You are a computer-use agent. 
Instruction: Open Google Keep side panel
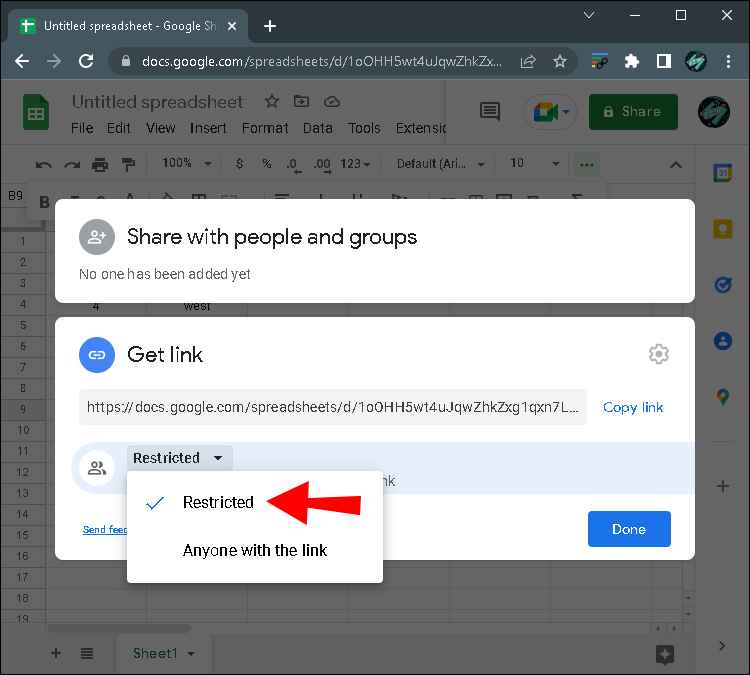[723, 229]
